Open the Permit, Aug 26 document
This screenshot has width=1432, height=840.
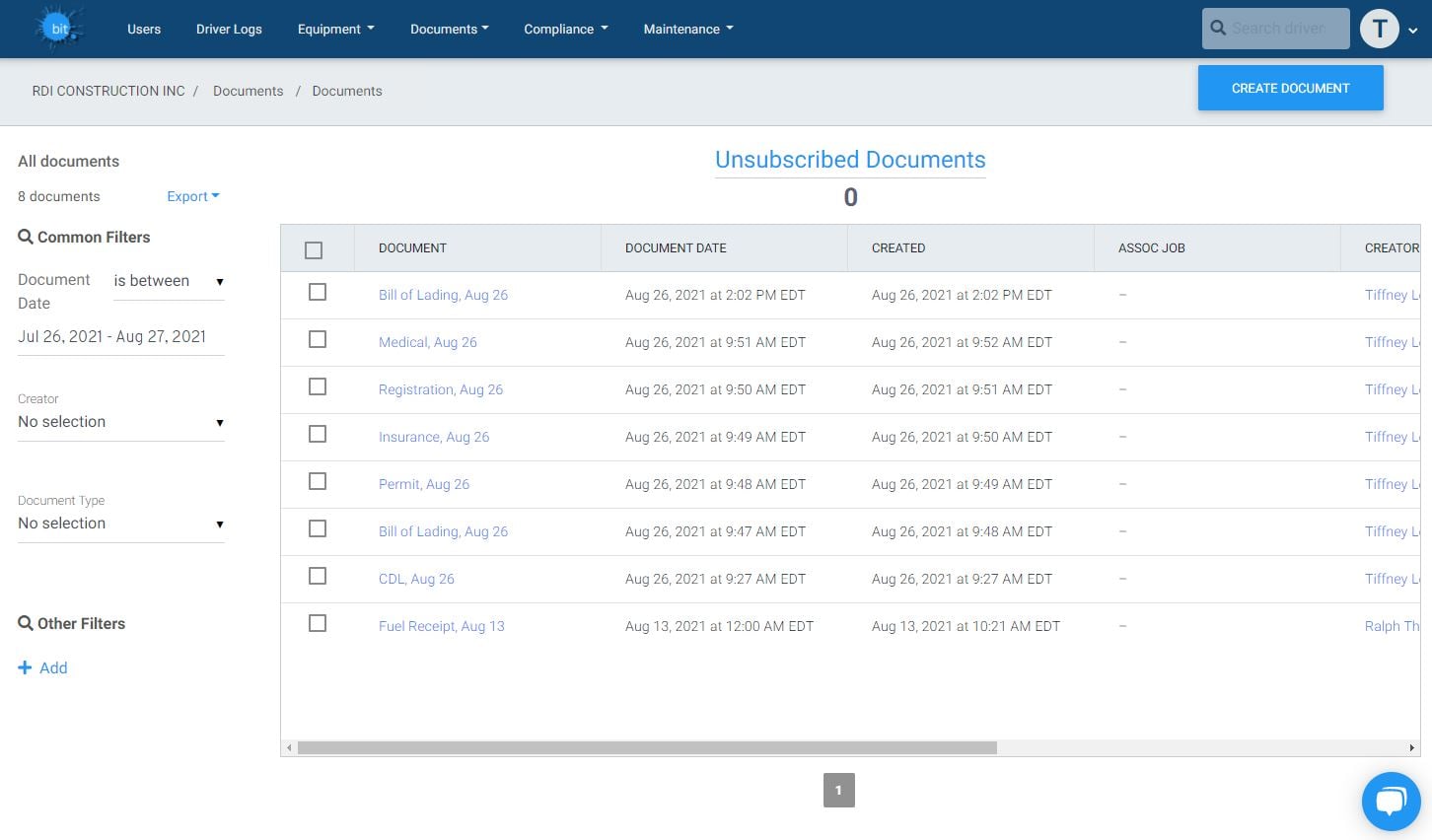[x=424, y=484]
